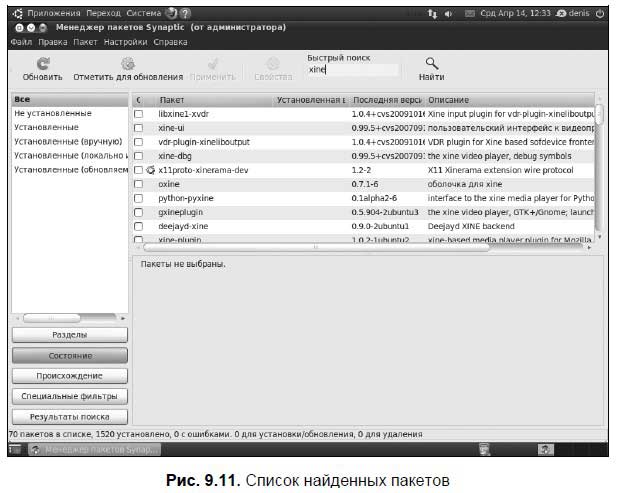Click the Найти magnifier icon
Image resolution: width=617 pixels, height=493 pixels.
(432, 63)
